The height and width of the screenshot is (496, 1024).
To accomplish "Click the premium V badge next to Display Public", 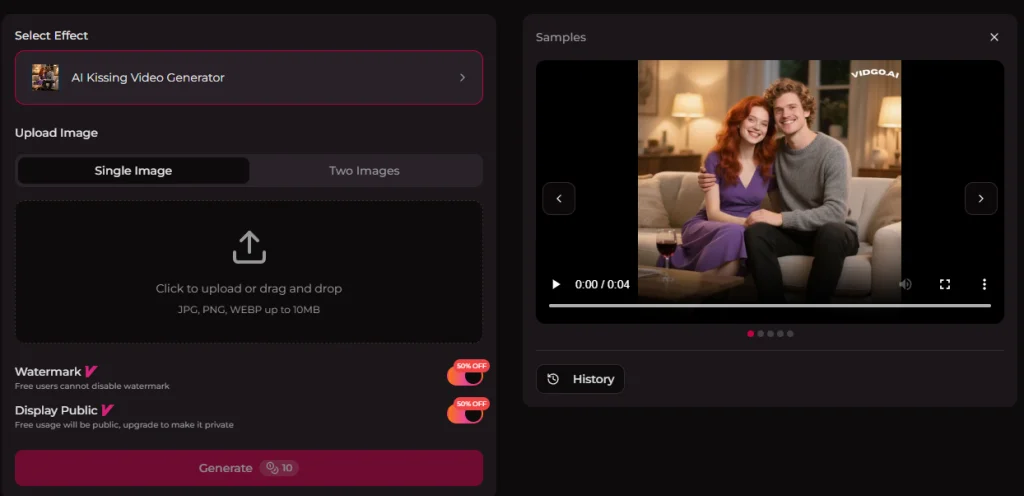I will 107,411.
